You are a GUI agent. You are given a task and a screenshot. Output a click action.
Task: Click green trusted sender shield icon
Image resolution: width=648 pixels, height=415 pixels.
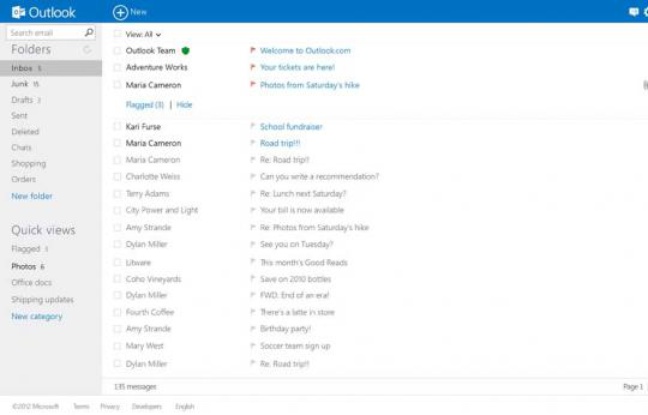(x=186, y=51)
